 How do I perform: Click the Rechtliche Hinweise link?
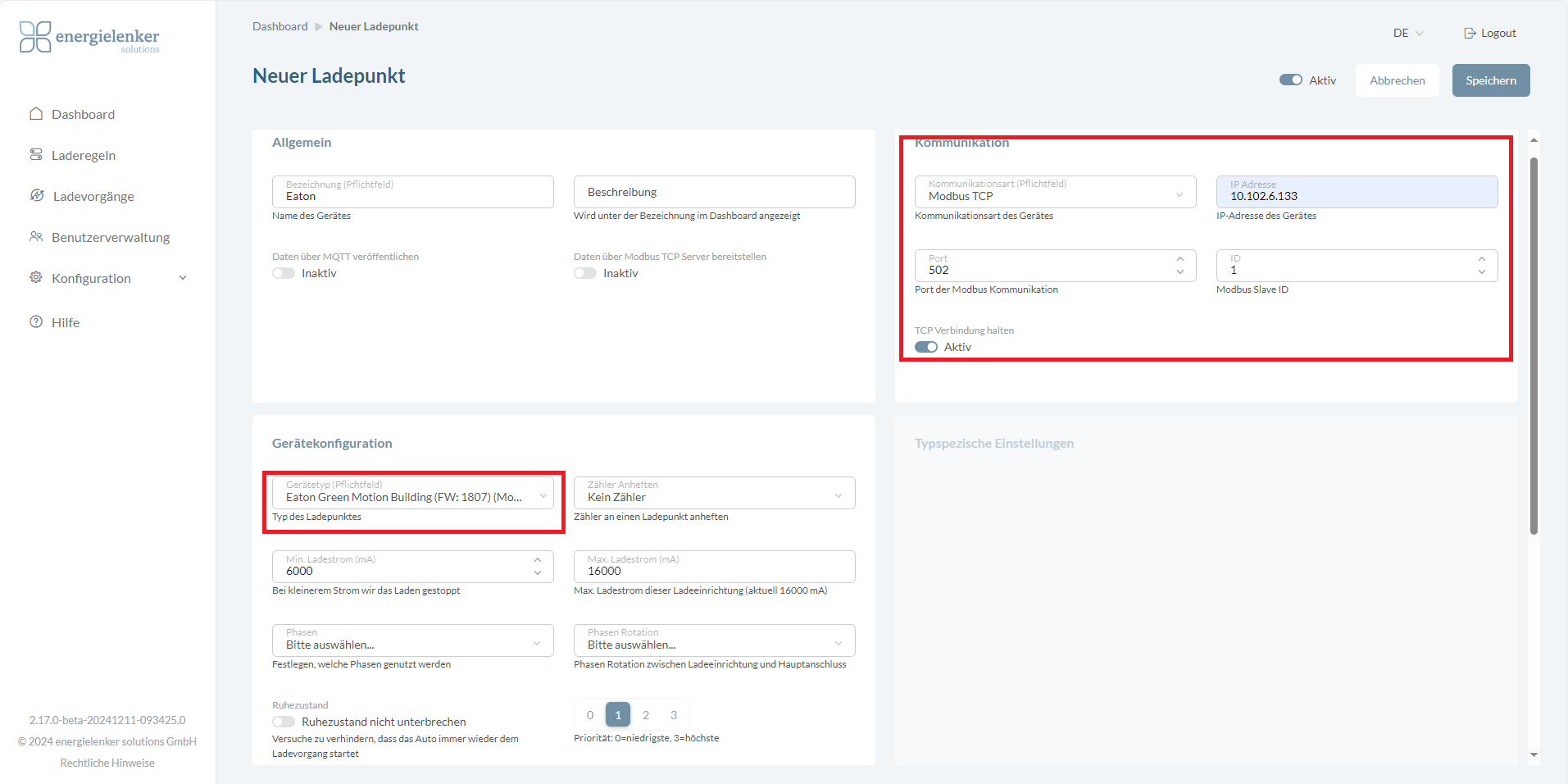coord(107,763)
